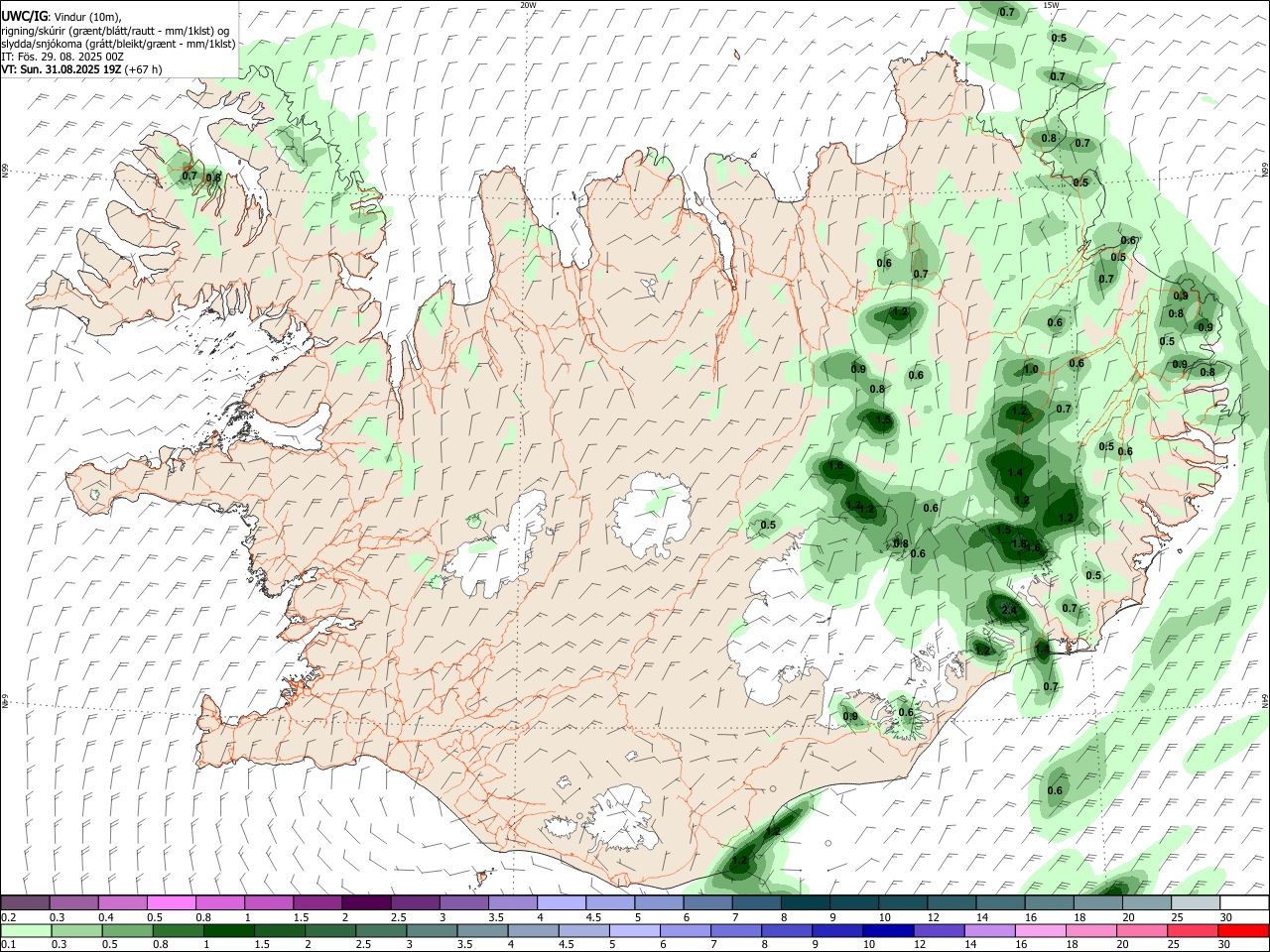Click the Hofsjökull glacier in central Iceland
The width and height of the screenshot is (1270, 952).
(652, 514)
